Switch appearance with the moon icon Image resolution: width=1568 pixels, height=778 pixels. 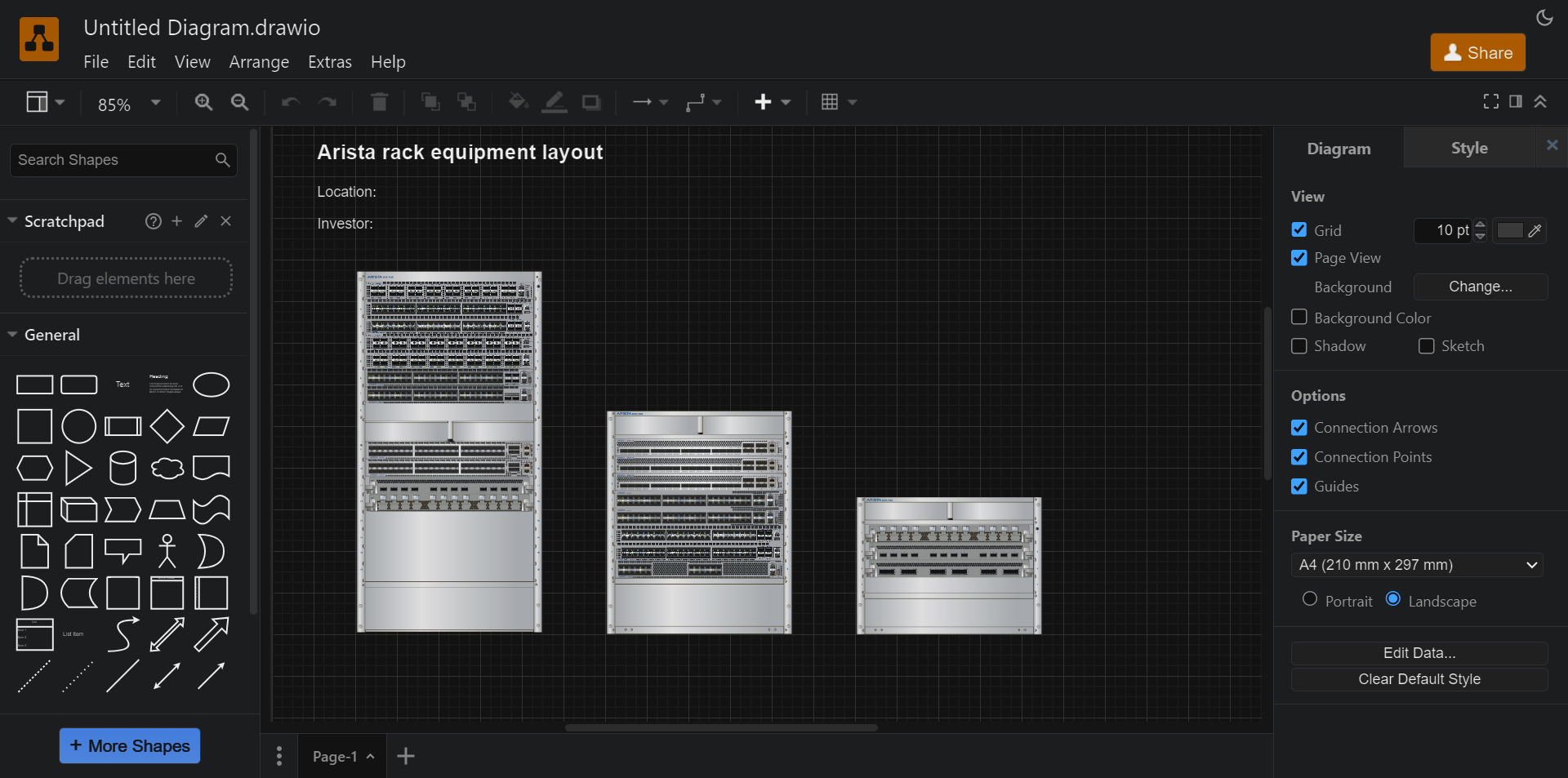[1544, 18]
